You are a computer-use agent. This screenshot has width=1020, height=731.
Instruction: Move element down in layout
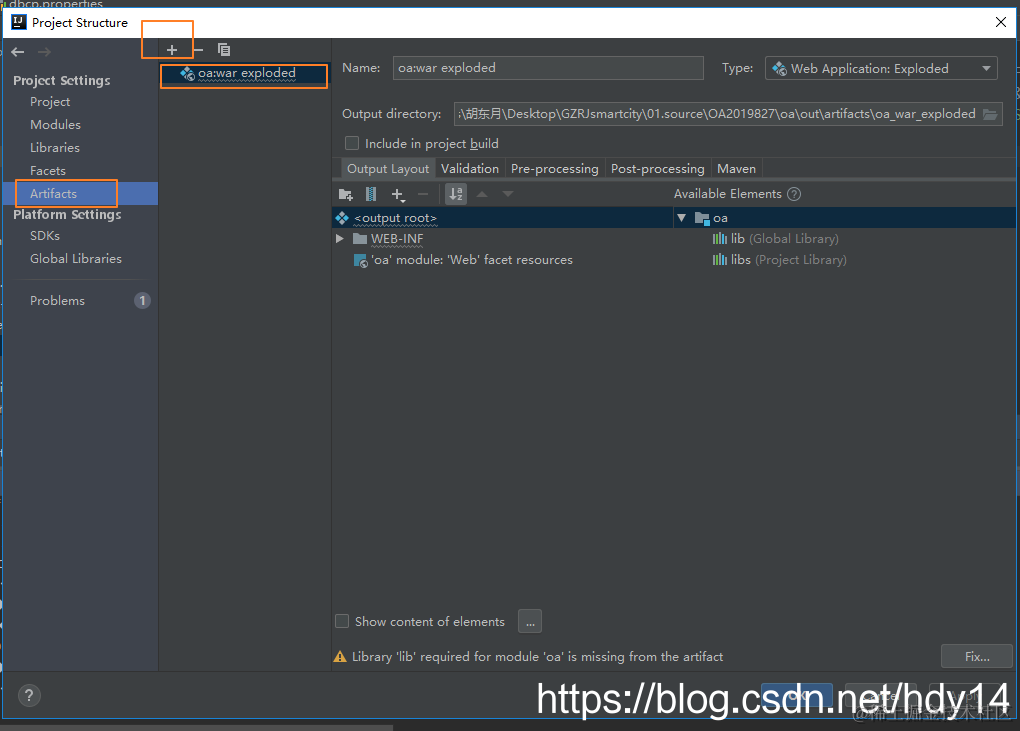click(x=508, y=194)
